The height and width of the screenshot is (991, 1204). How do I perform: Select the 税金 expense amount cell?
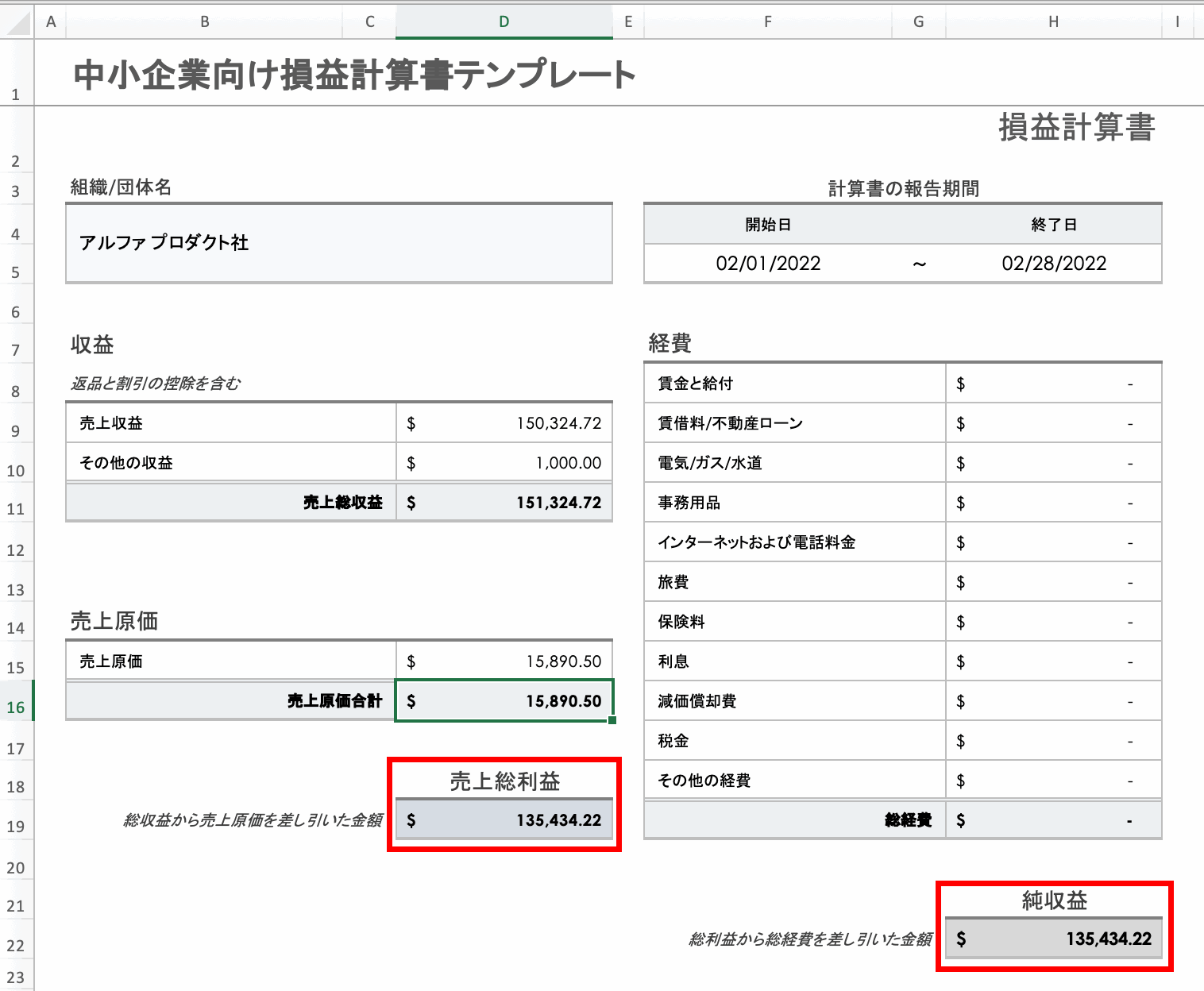click(1054, 740)
